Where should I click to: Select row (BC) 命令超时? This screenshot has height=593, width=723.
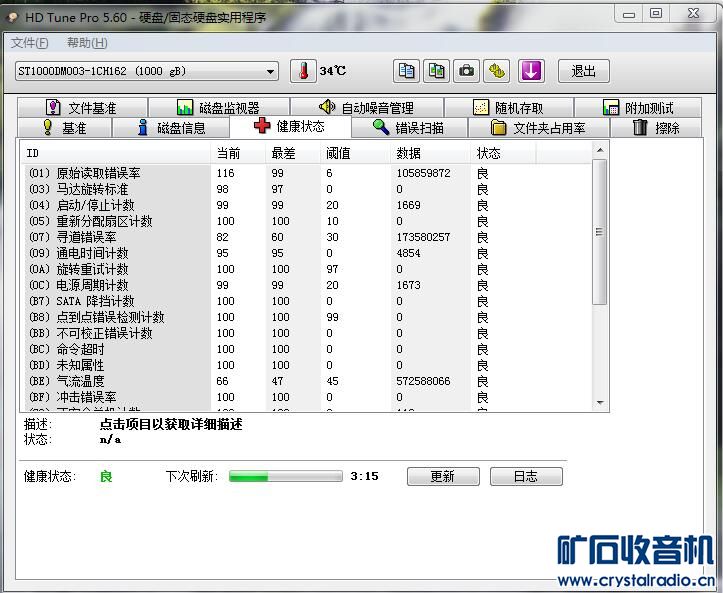coord(306,349)
